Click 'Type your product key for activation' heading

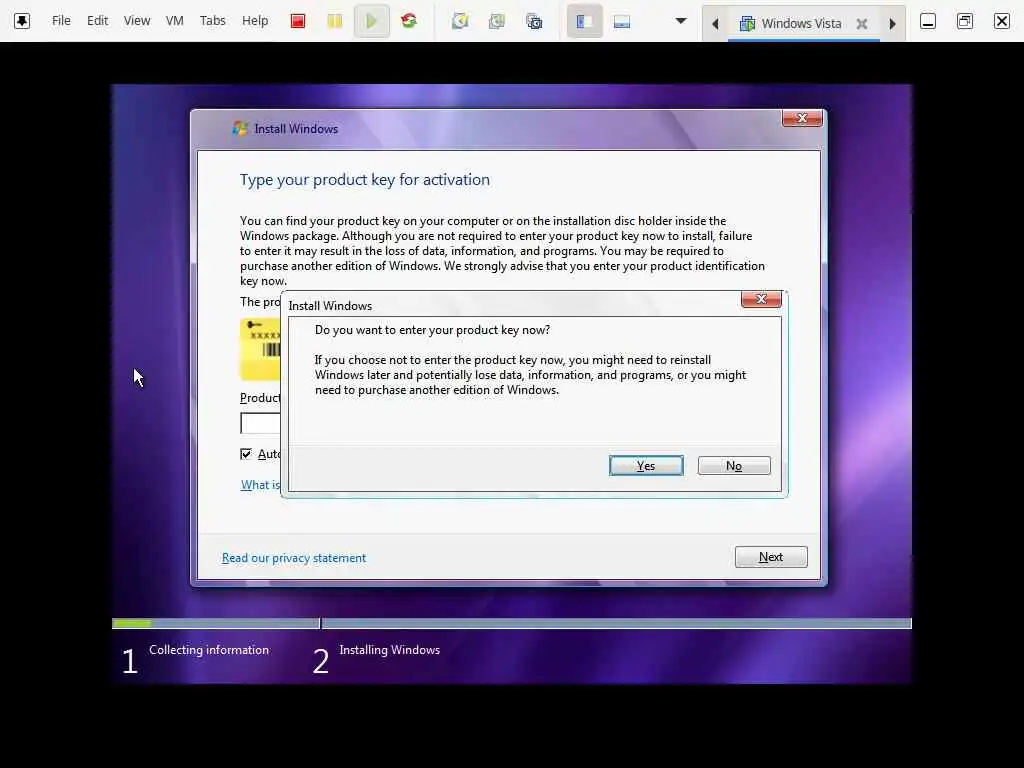click(364, 180)
